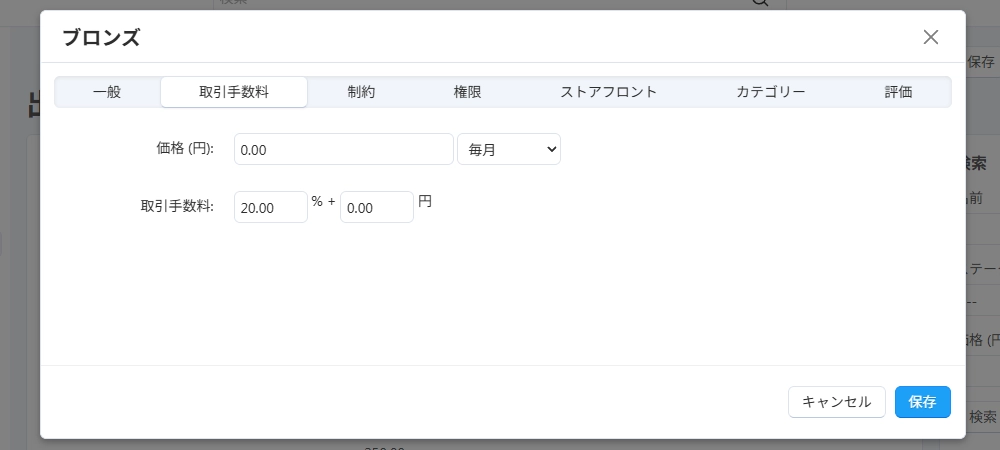
Task: Click the fixed fee field before 円
Action: (377, 208)
